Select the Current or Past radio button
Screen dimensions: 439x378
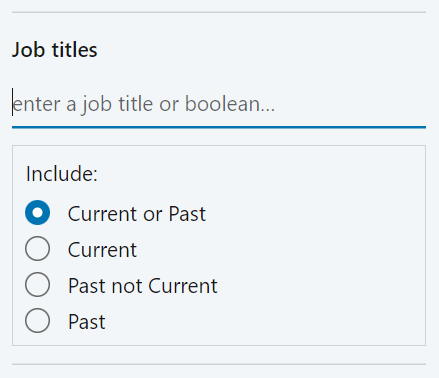[37, 213]
